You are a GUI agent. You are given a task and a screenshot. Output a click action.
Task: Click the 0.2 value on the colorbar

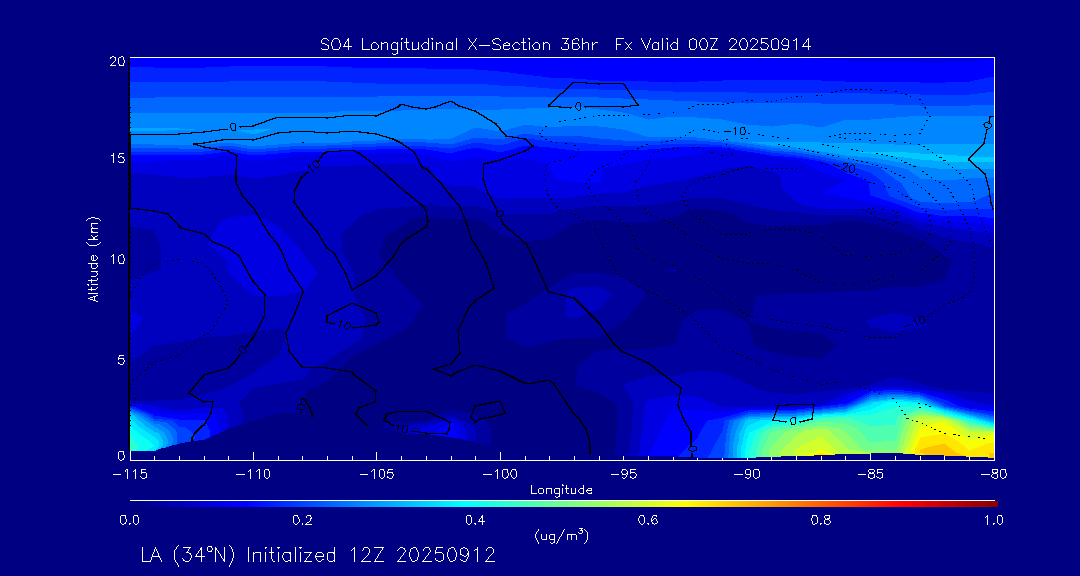coord(302,520)
